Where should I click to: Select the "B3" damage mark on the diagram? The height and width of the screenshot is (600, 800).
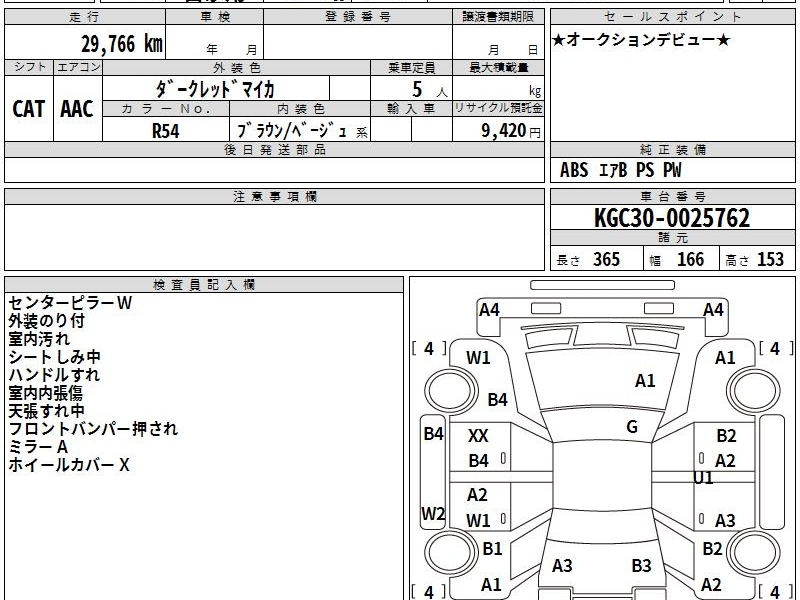(x=641, y=565)
